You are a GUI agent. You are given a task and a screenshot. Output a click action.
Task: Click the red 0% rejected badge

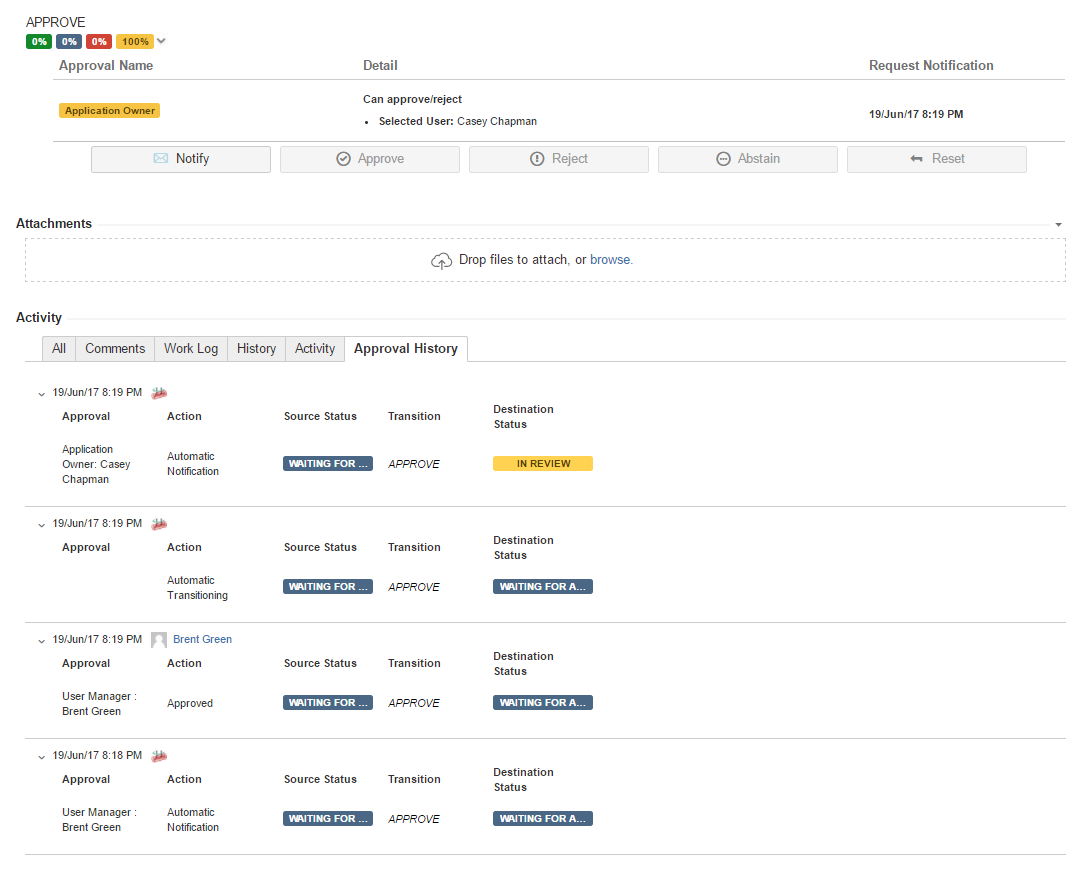click(x=98, y=42)
